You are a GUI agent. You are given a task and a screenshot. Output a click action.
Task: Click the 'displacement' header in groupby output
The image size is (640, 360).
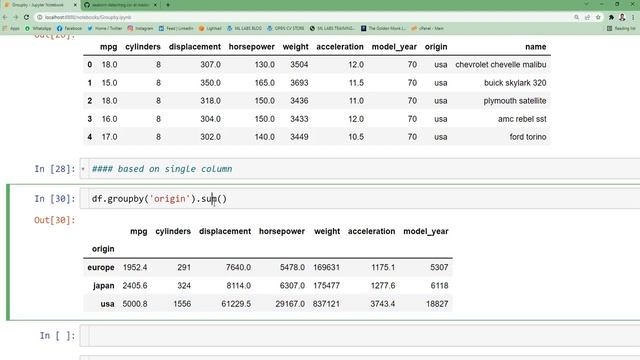[x=225, y=231]
